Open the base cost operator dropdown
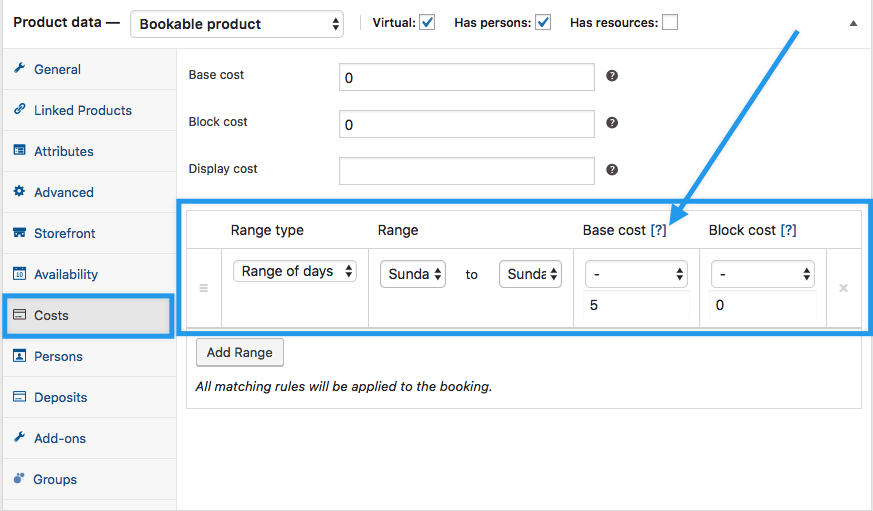Image resolution: width=873 pixels, height=511 pixels. tap(636, 274)
